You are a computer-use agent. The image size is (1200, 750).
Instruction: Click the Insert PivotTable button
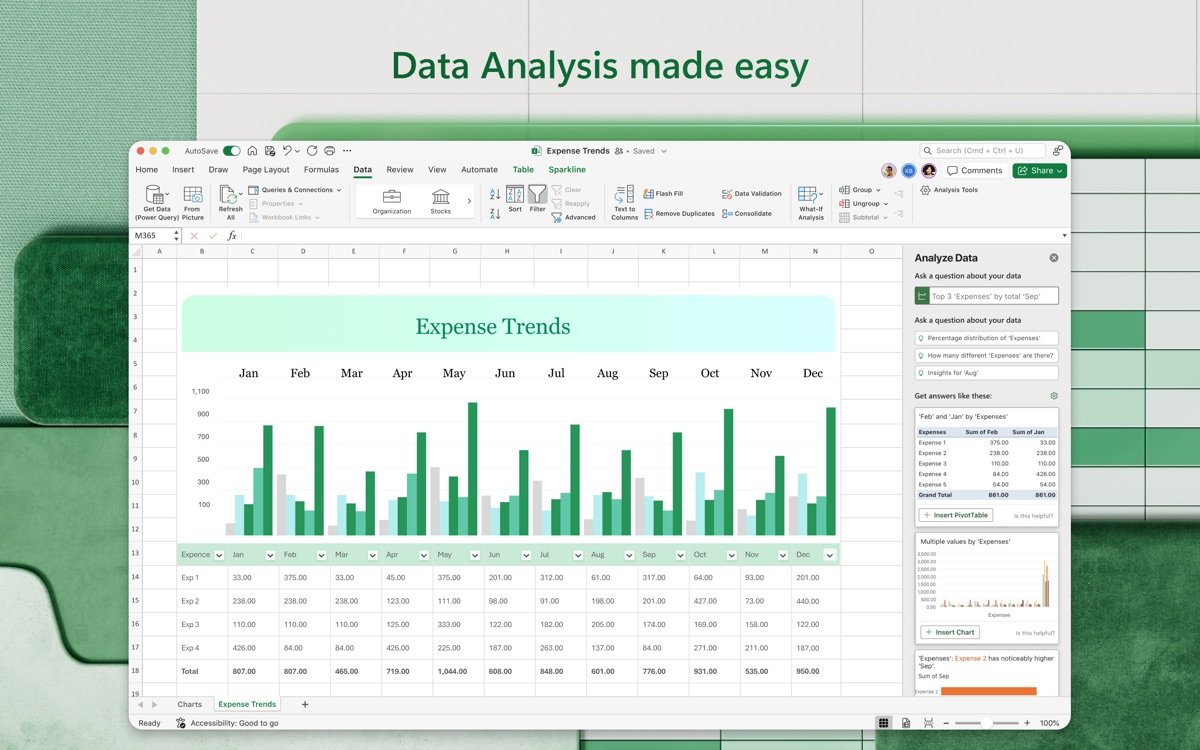(956, 515)
